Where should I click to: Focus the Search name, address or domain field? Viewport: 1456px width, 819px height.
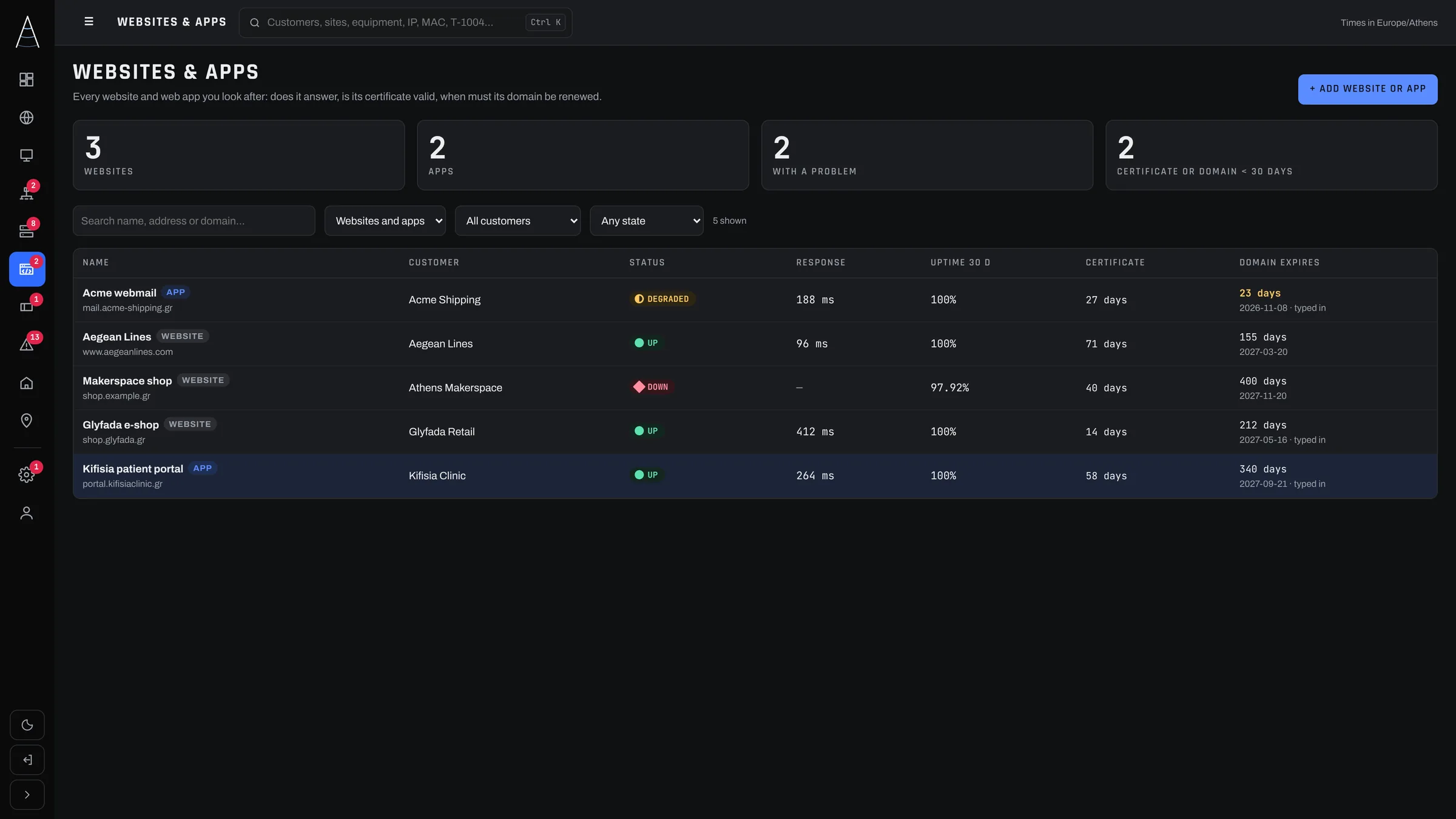(194, 221)
